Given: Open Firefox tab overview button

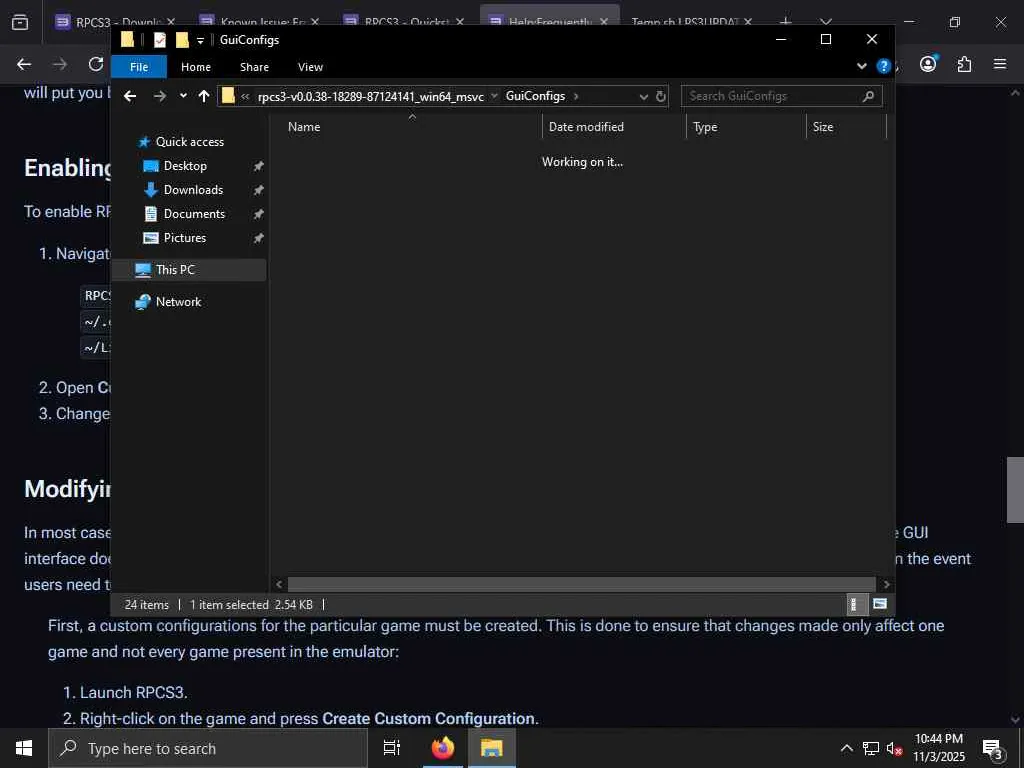Looking at the screenshot, I should coord(20,22).
